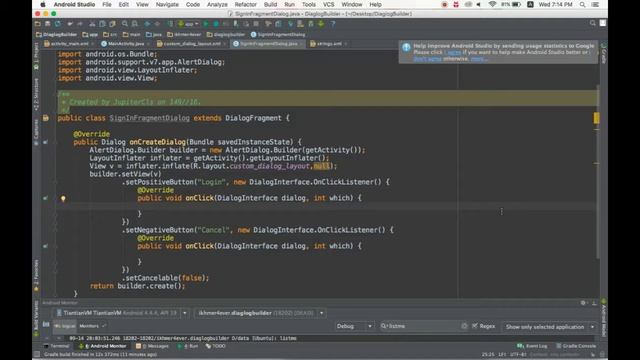The height and width of the screenshot is (360, 640).
Task: Open the Show only selected application dropdown
Action: point(549,327)
